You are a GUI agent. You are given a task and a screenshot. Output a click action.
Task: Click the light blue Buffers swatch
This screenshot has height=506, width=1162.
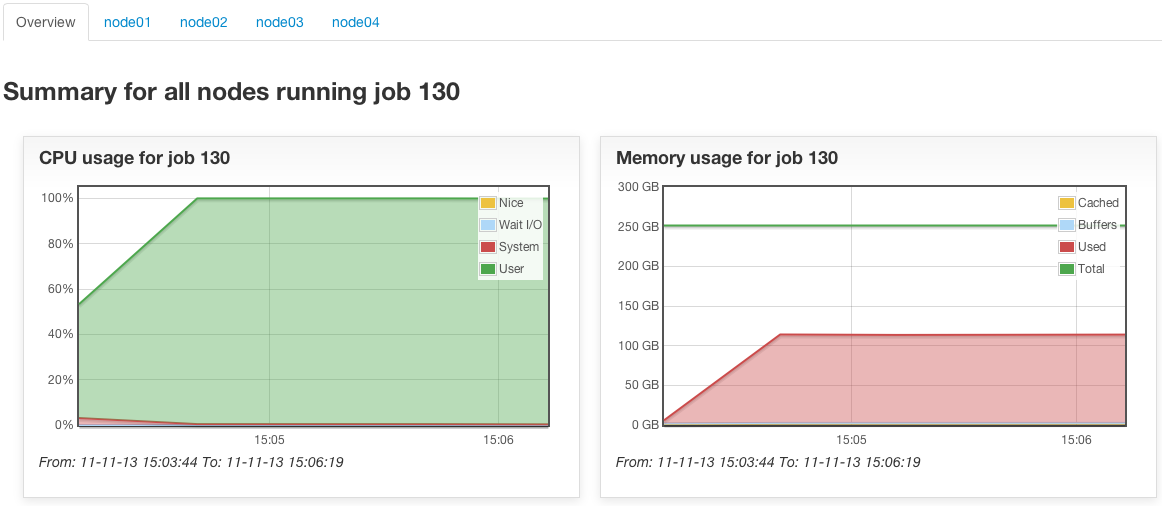coord(1066,225)
